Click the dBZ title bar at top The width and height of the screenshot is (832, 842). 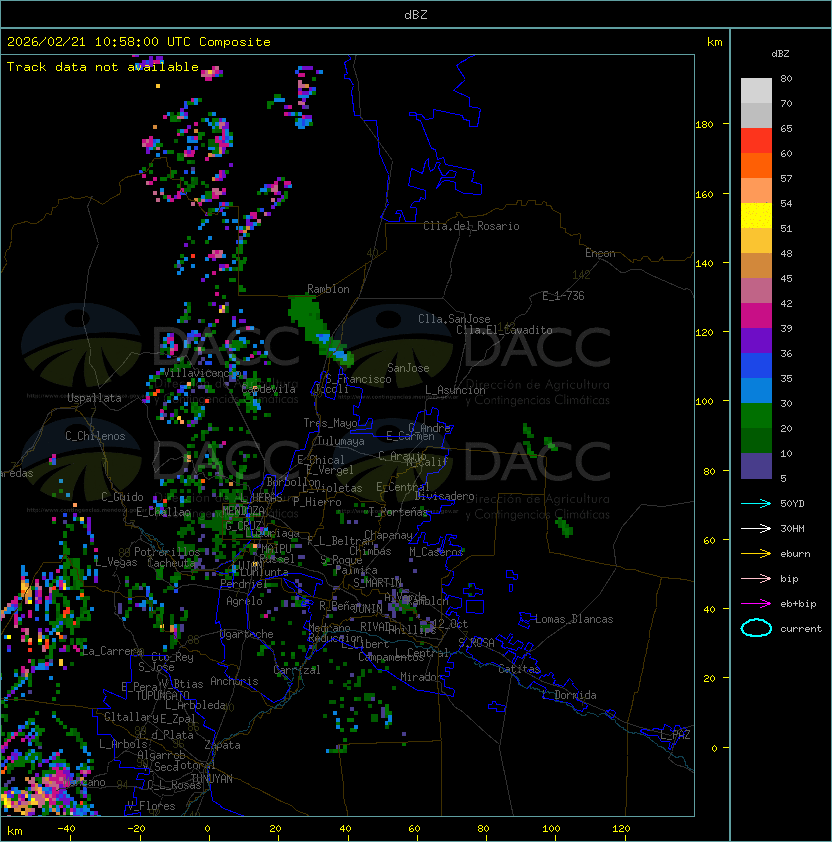point(415,14)
